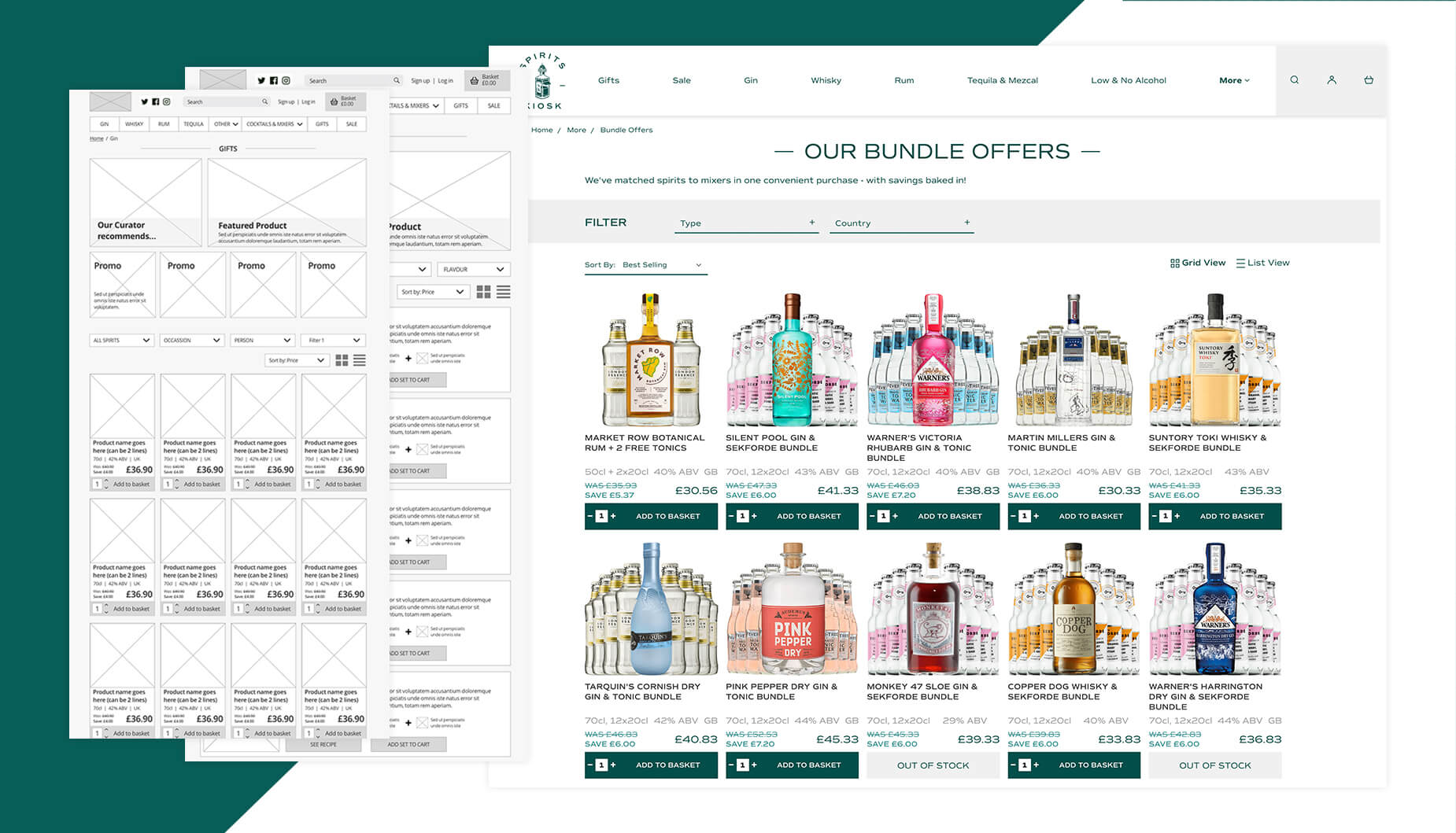Open Whisky in main navigation

(826, 80)
